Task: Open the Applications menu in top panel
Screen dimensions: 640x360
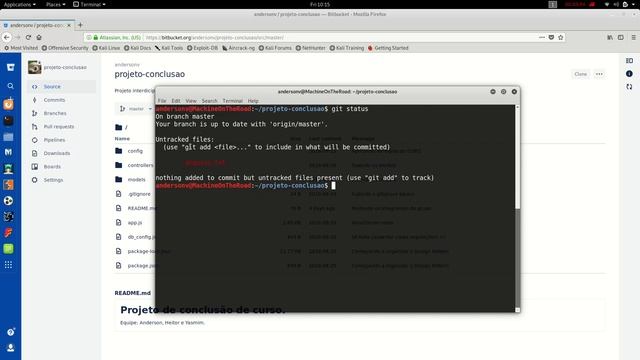Action: [x=19, y=4]
